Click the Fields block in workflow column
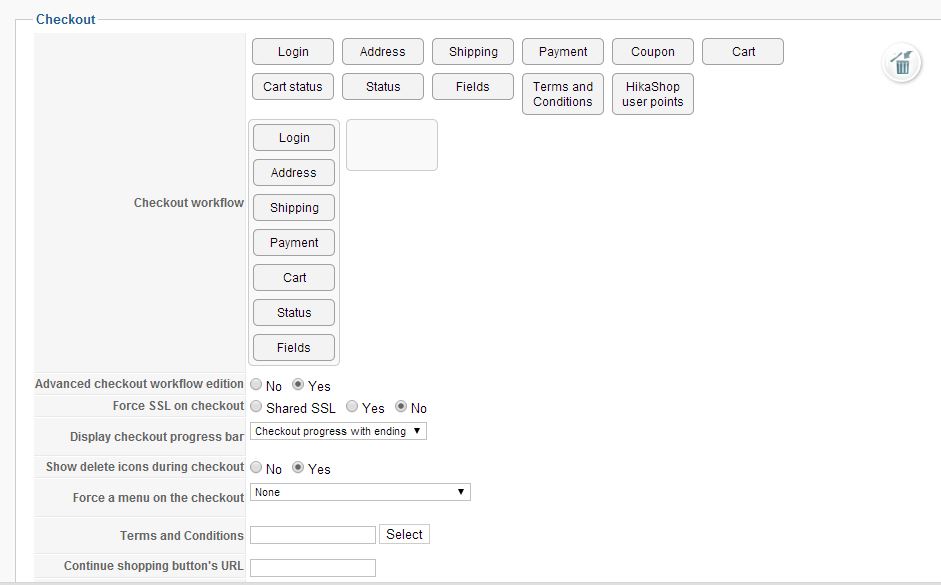The width and height of the screenshot is (941, 585). click(294, 348)
